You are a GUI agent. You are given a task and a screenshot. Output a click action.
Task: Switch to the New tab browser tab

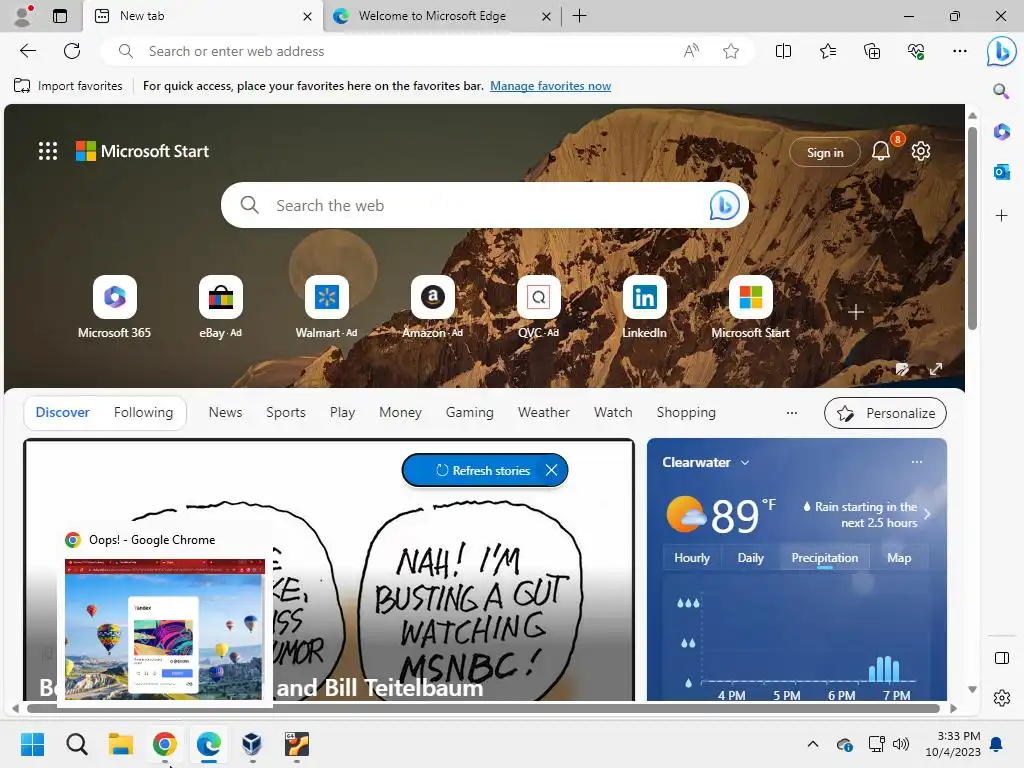point(202,16)
